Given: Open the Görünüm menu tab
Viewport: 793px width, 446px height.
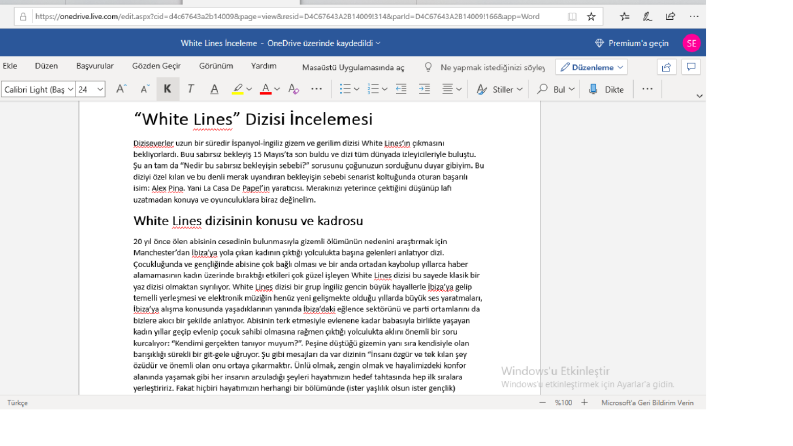Looking at the screenshot, I should coord(216,66).
